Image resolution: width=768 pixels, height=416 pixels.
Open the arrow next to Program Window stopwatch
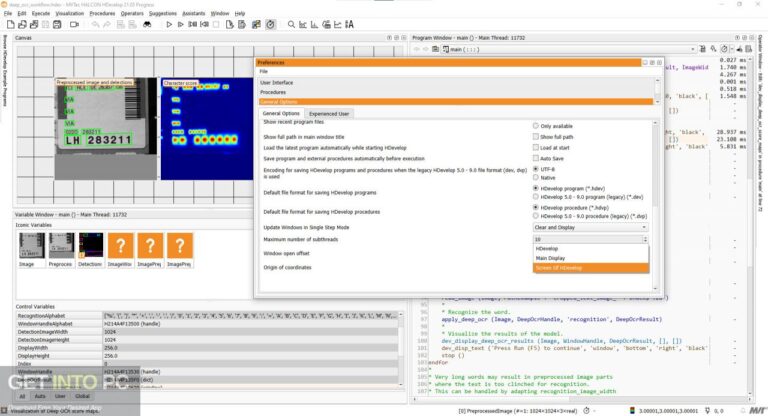coord(731,49)
